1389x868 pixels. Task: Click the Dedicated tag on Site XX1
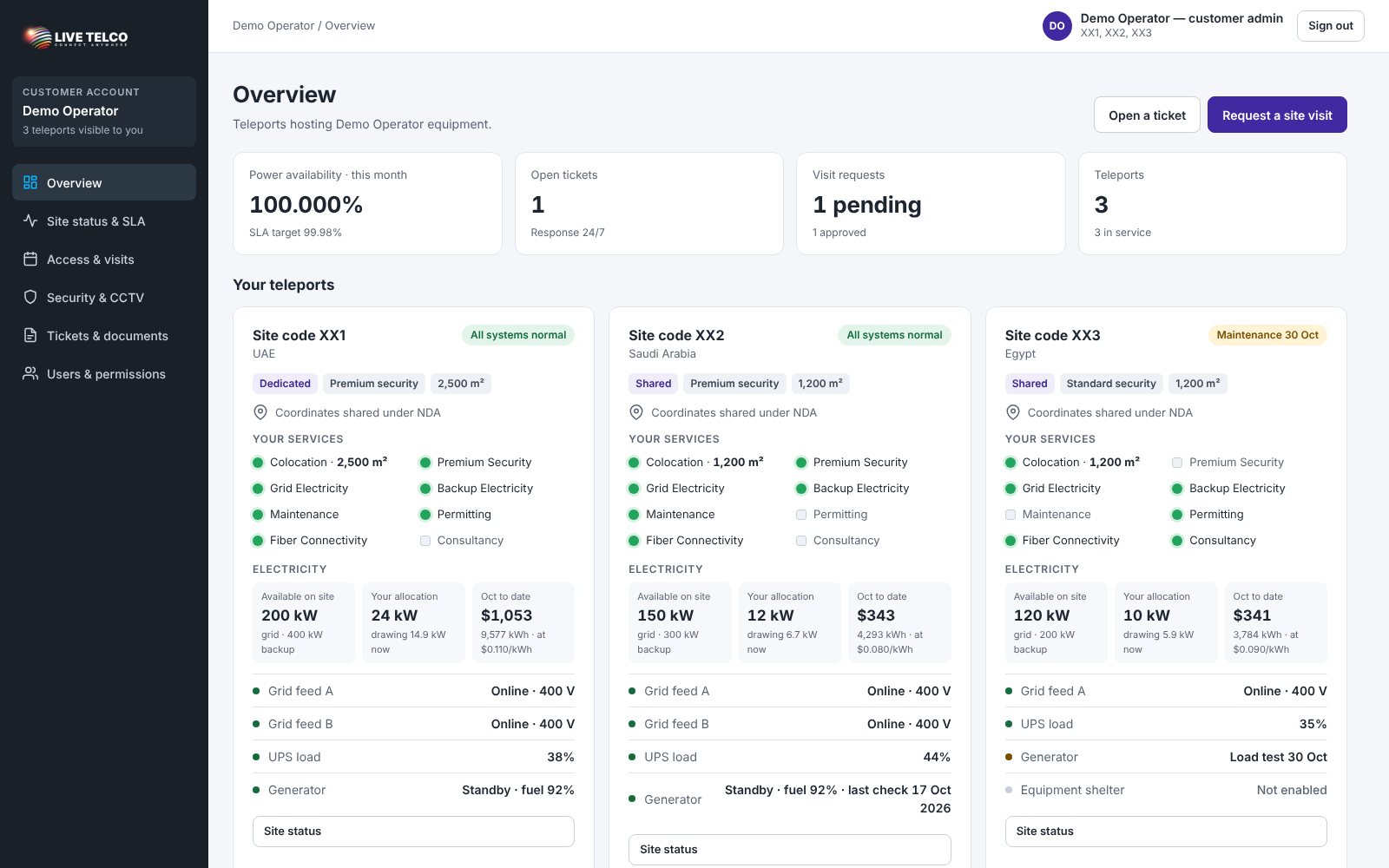click(285, 384)
